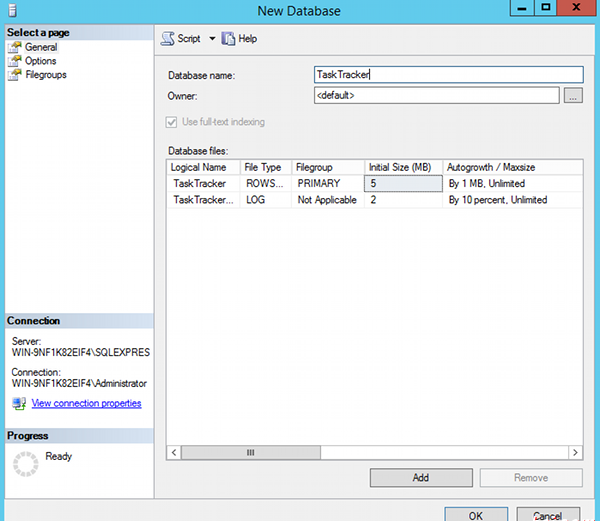Click the Filegroup column header
The height and width of the screenshot is (521, 600).
pos(328,167)
